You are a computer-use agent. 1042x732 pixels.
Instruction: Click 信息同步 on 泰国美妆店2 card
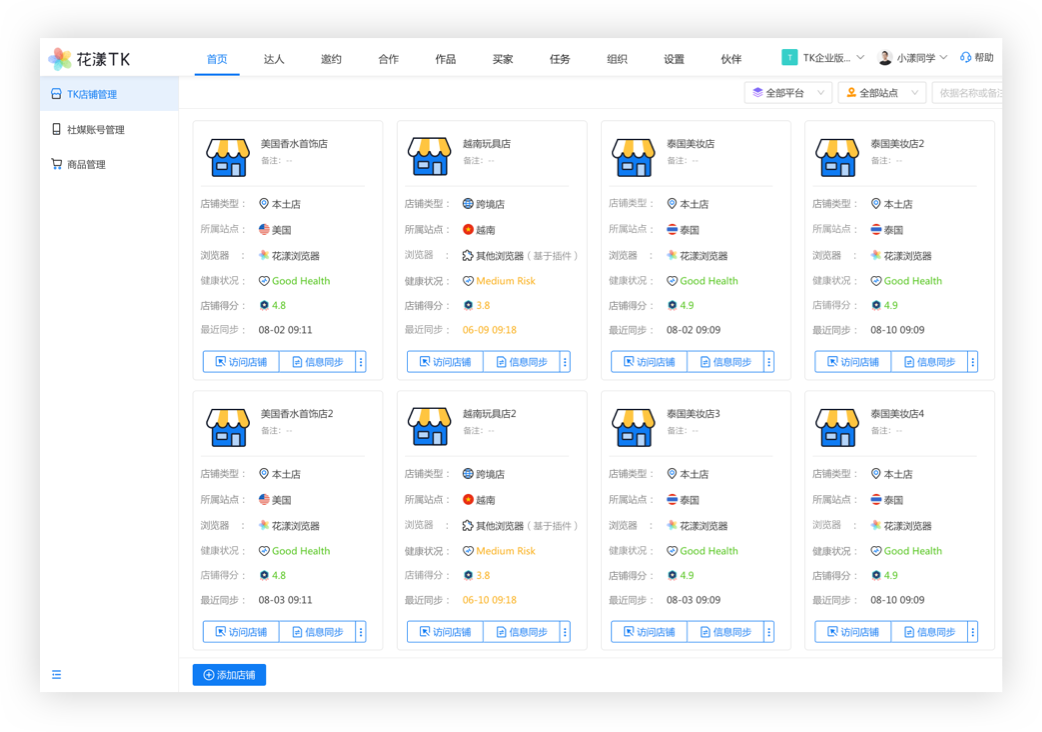click(929, 362)
